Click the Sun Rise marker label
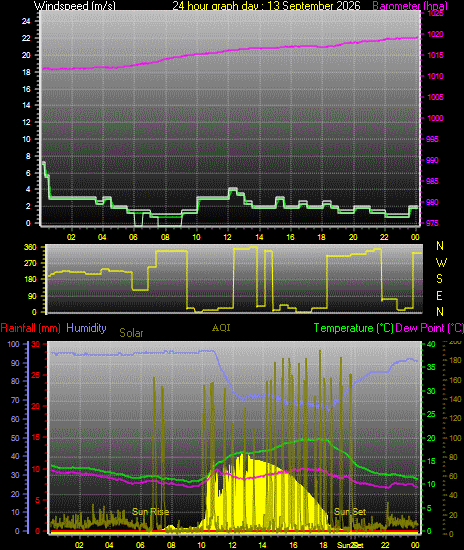464x550 pixels. coord(150,512)
